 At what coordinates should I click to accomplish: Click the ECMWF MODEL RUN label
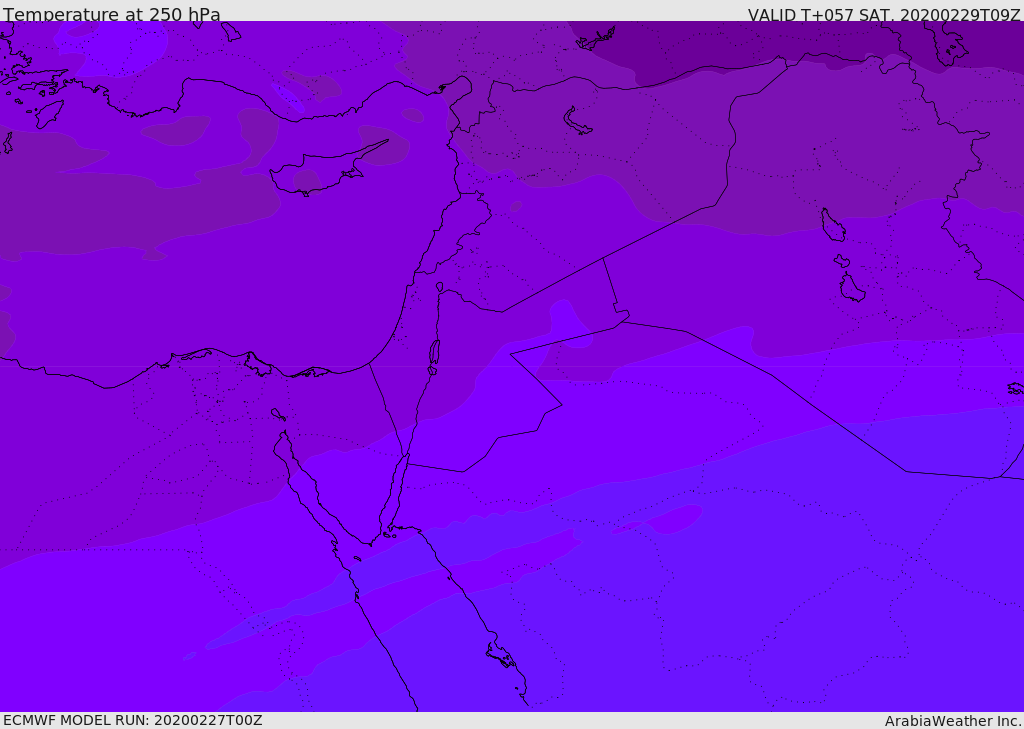132,720
